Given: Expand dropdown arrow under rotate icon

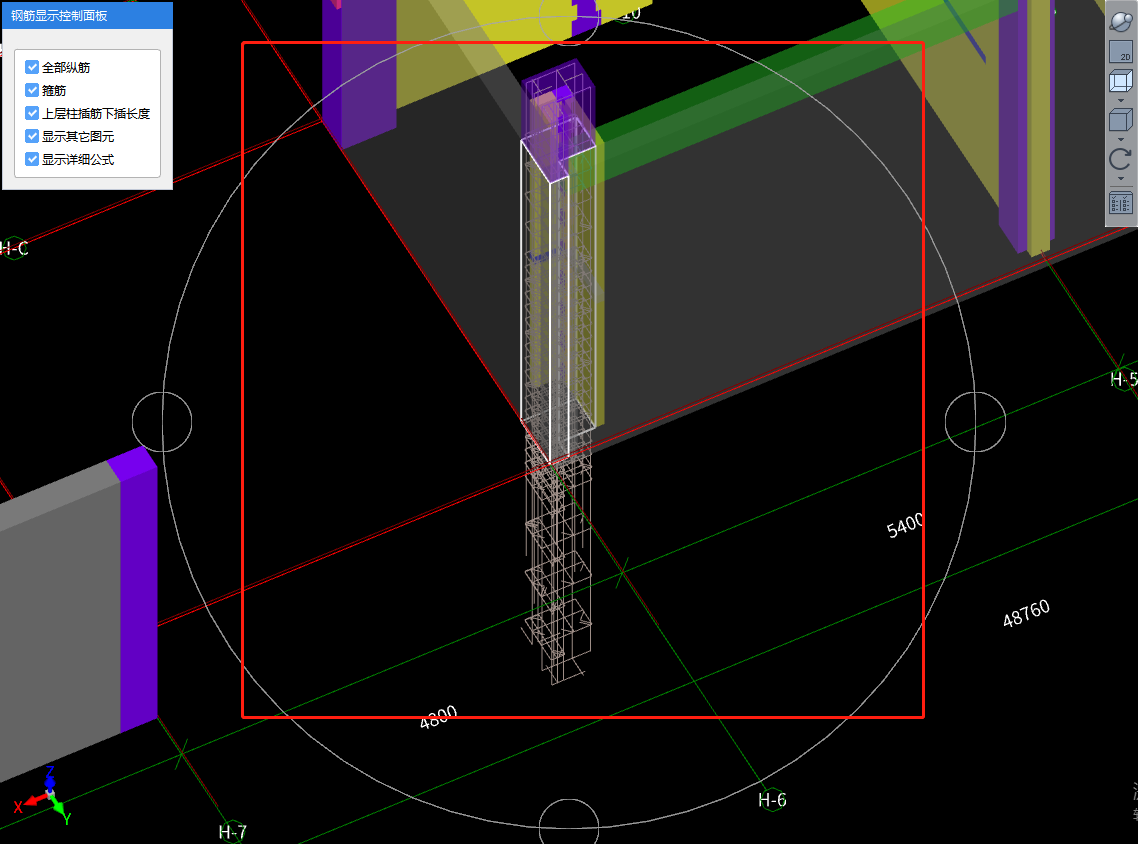Looking at the screenshot, I should [1121, 179].
